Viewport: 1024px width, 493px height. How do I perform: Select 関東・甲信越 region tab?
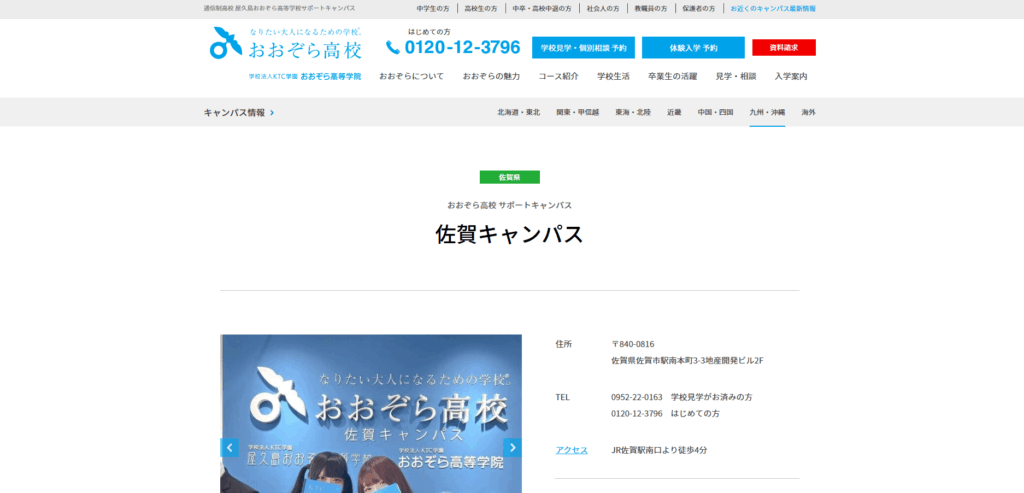point(577,112)
